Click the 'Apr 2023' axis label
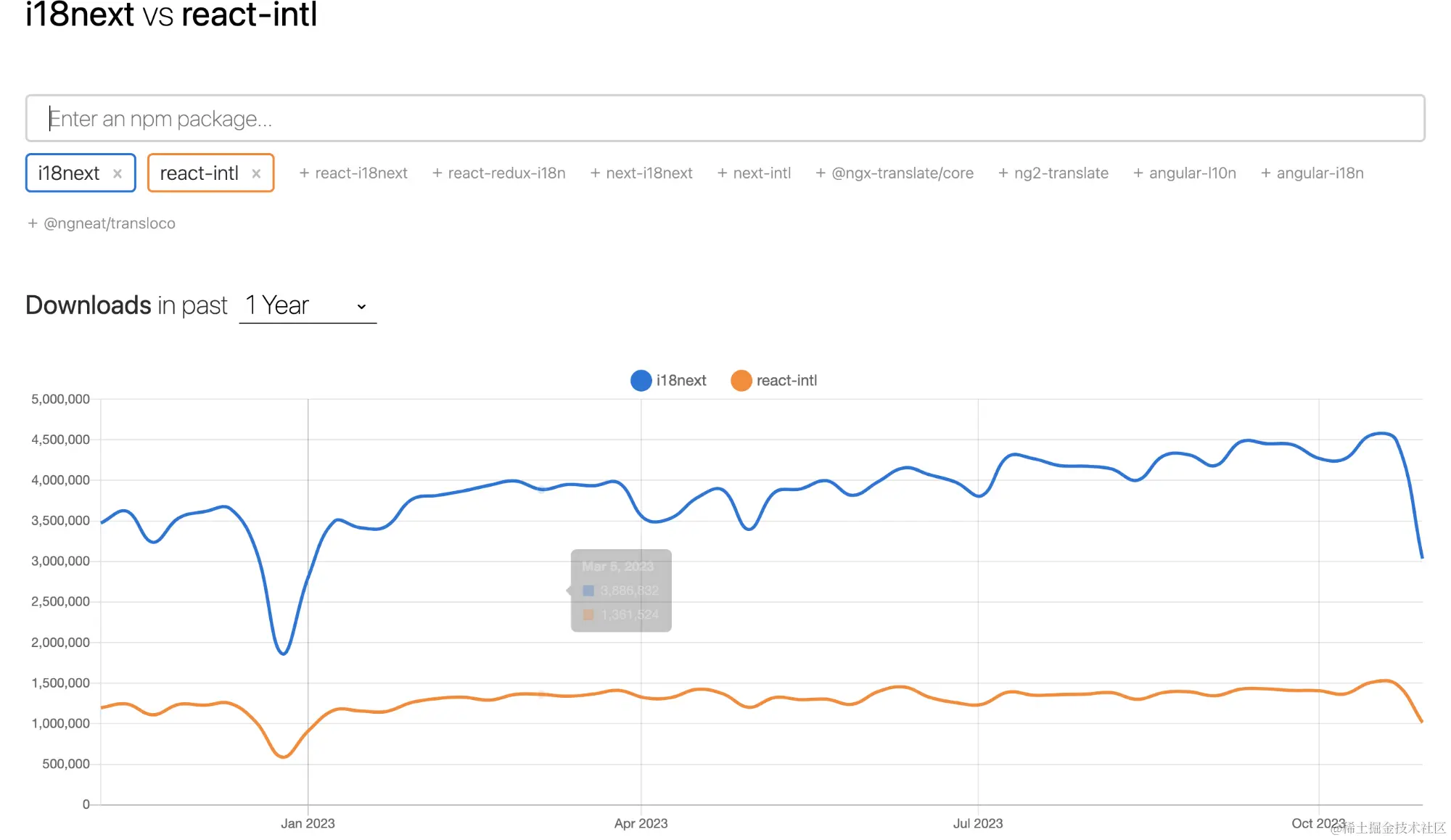1451x840 pixels. tap(641, 823)
